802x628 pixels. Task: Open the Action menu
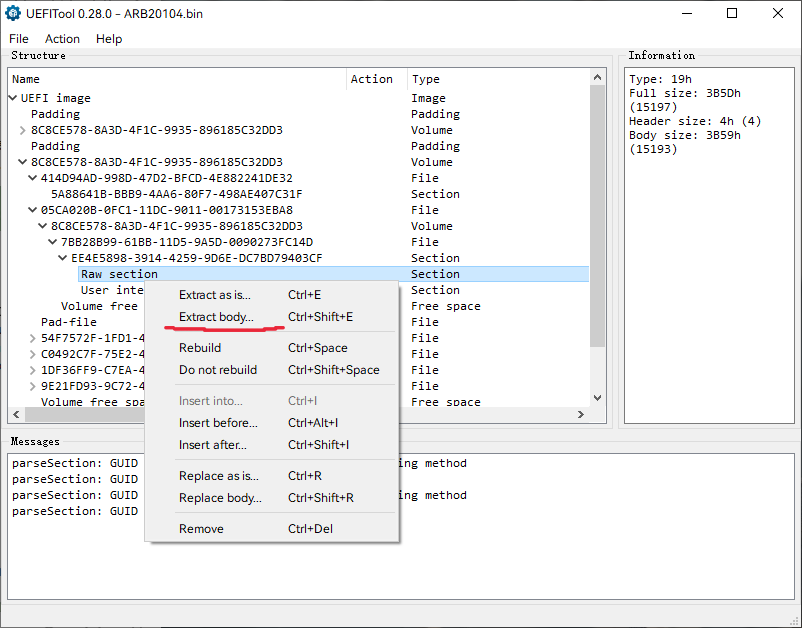pyautogui.click(x=62, y=39)
